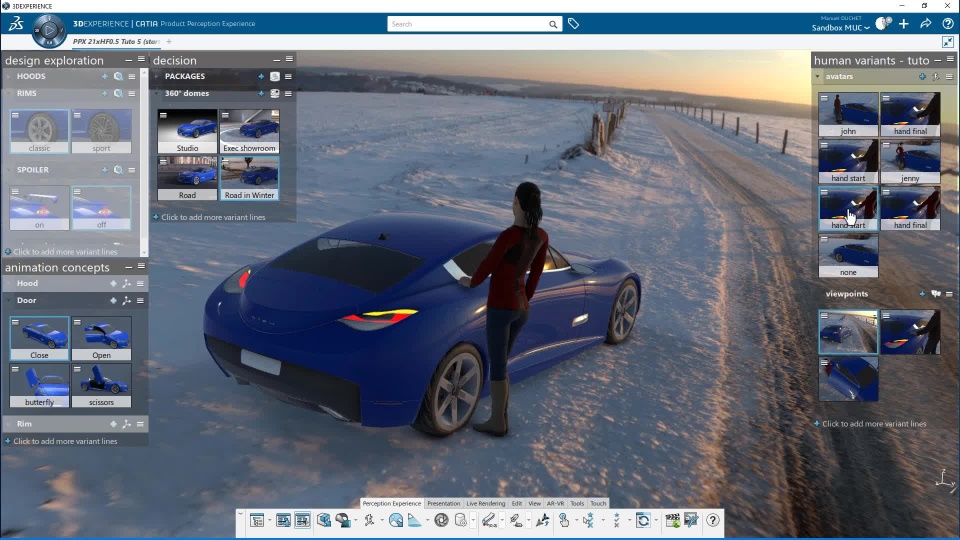Open the Edit tab
Image resolution: width=960 pixels, height=540 pixels.
point(517,503)
